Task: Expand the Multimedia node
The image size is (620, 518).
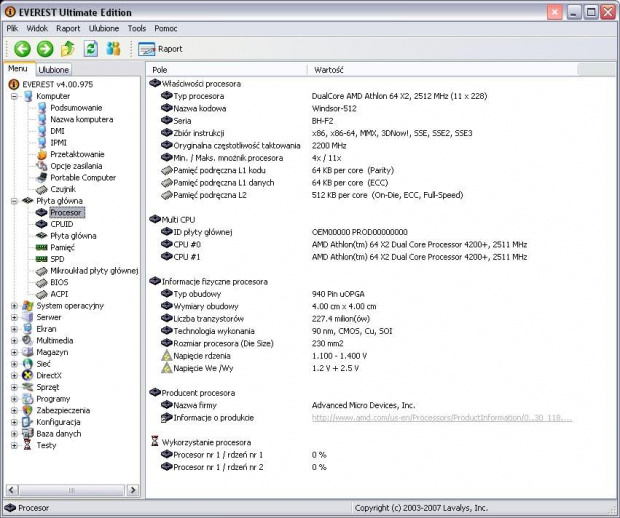Action: point(14,340)
